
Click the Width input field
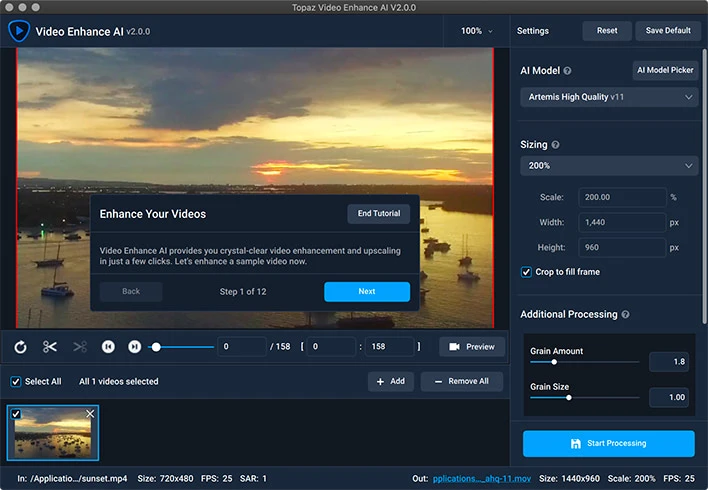coord(622,222)
